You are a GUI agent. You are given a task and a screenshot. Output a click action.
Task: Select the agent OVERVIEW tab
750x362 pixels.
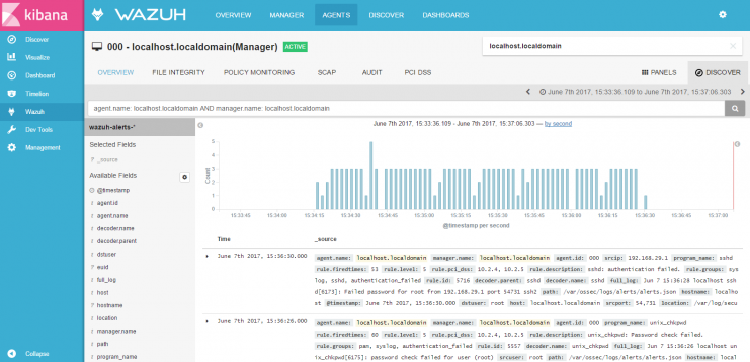click(x=116, y=73)
